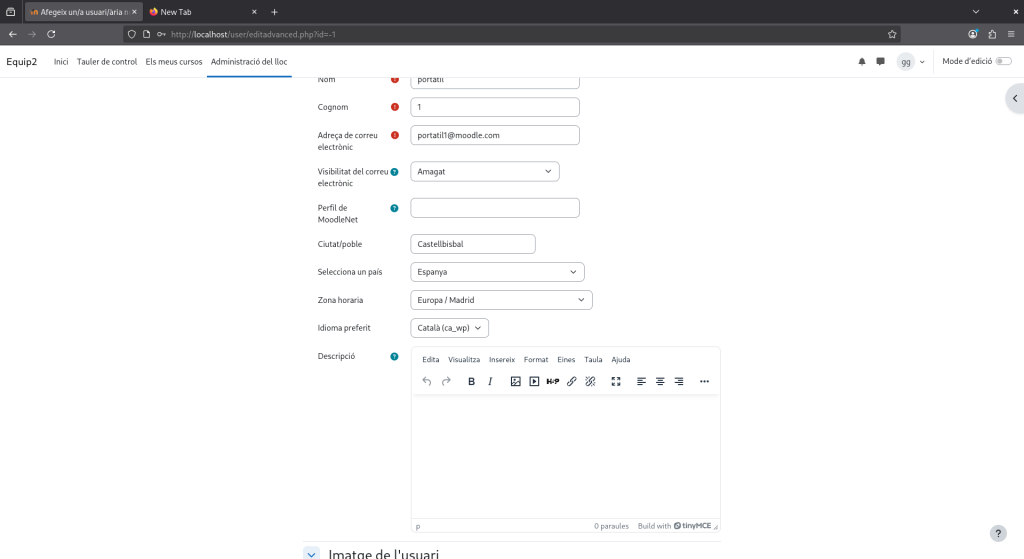This screenshot has height=559, width=1024.
Task: Insert multimedia in the description editor
Action: (x=534, y=381)
